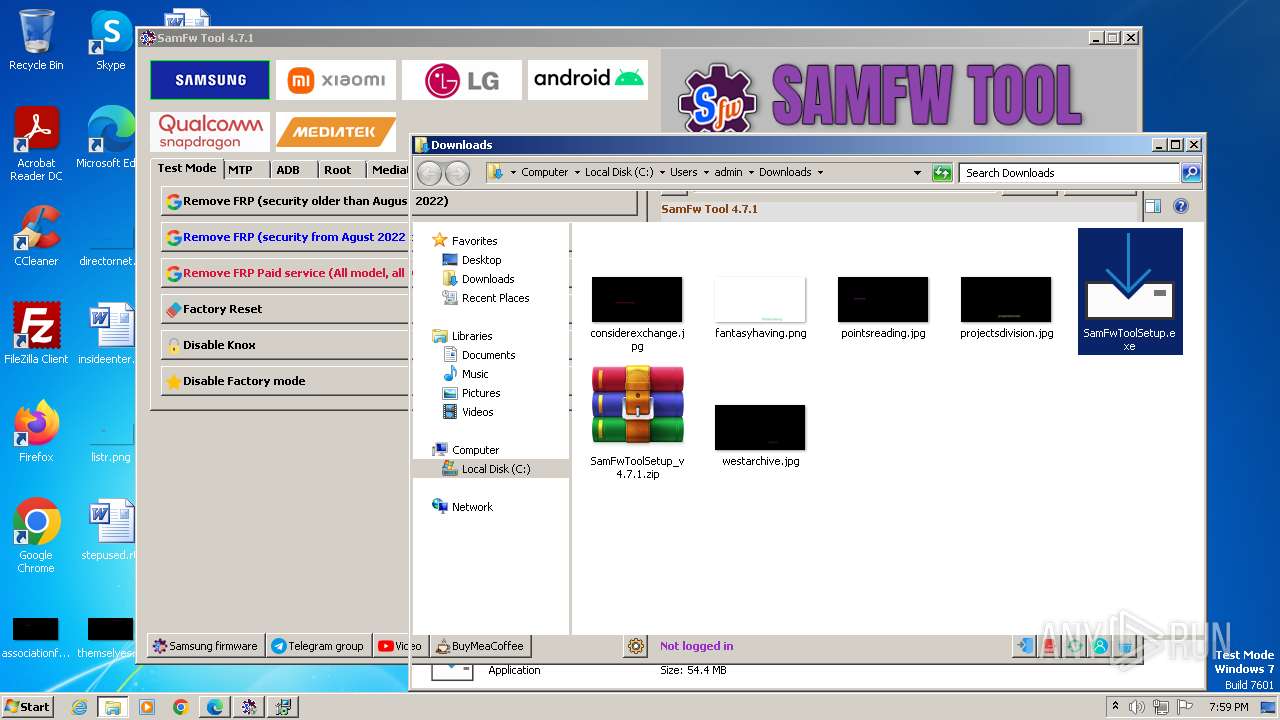
Task: Go back in Downloads explorer
Action: (x=429, y=173)
